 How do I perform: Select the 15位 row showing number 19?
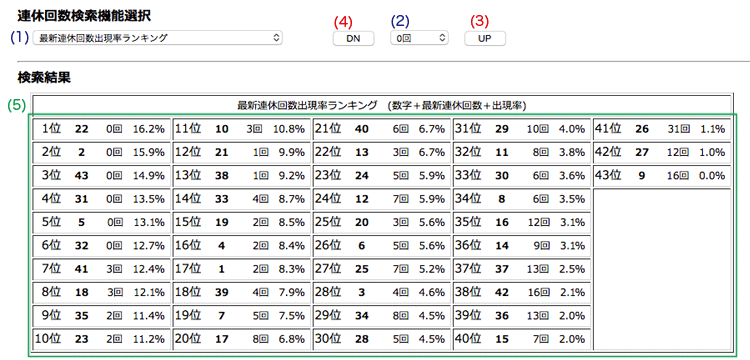[242, 222]
